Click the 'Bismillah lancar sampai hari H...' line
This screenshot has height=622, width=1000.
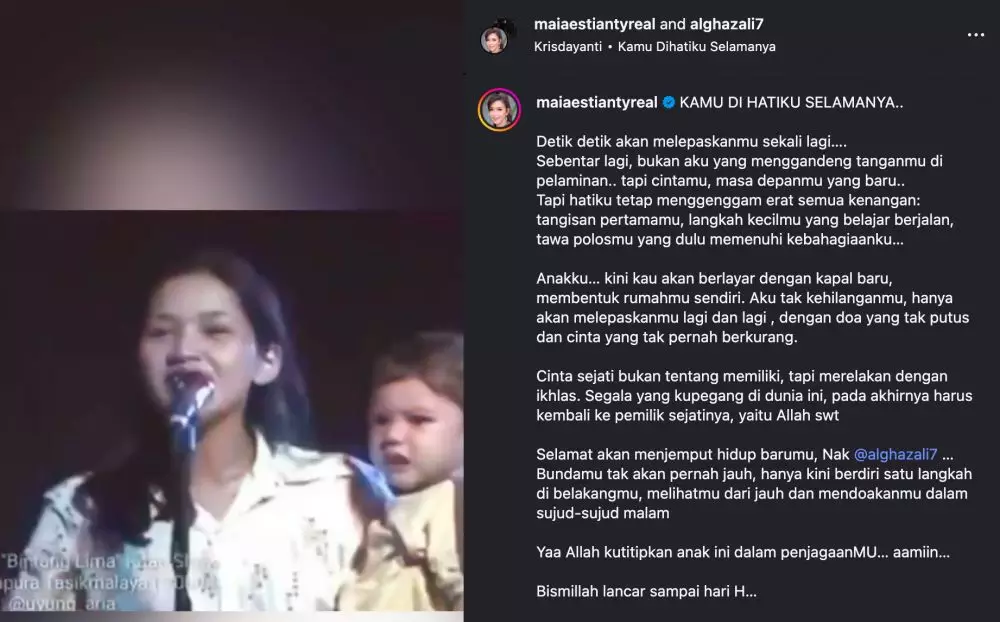(x=646, y=591)
